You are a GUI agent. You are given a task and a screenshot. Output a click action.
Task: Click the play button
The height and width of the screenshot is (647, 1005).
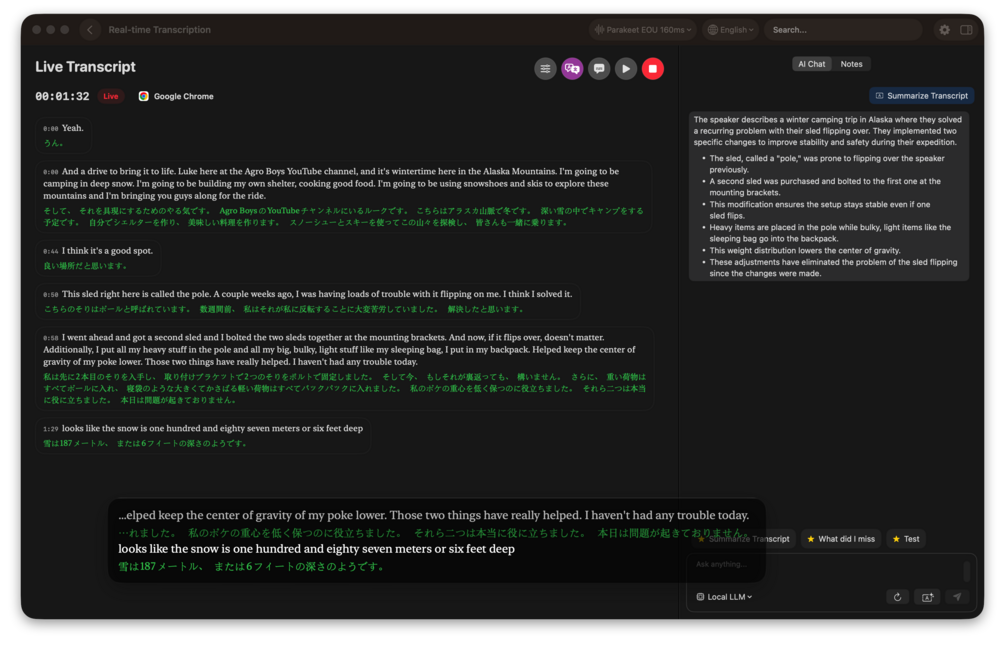626,69
